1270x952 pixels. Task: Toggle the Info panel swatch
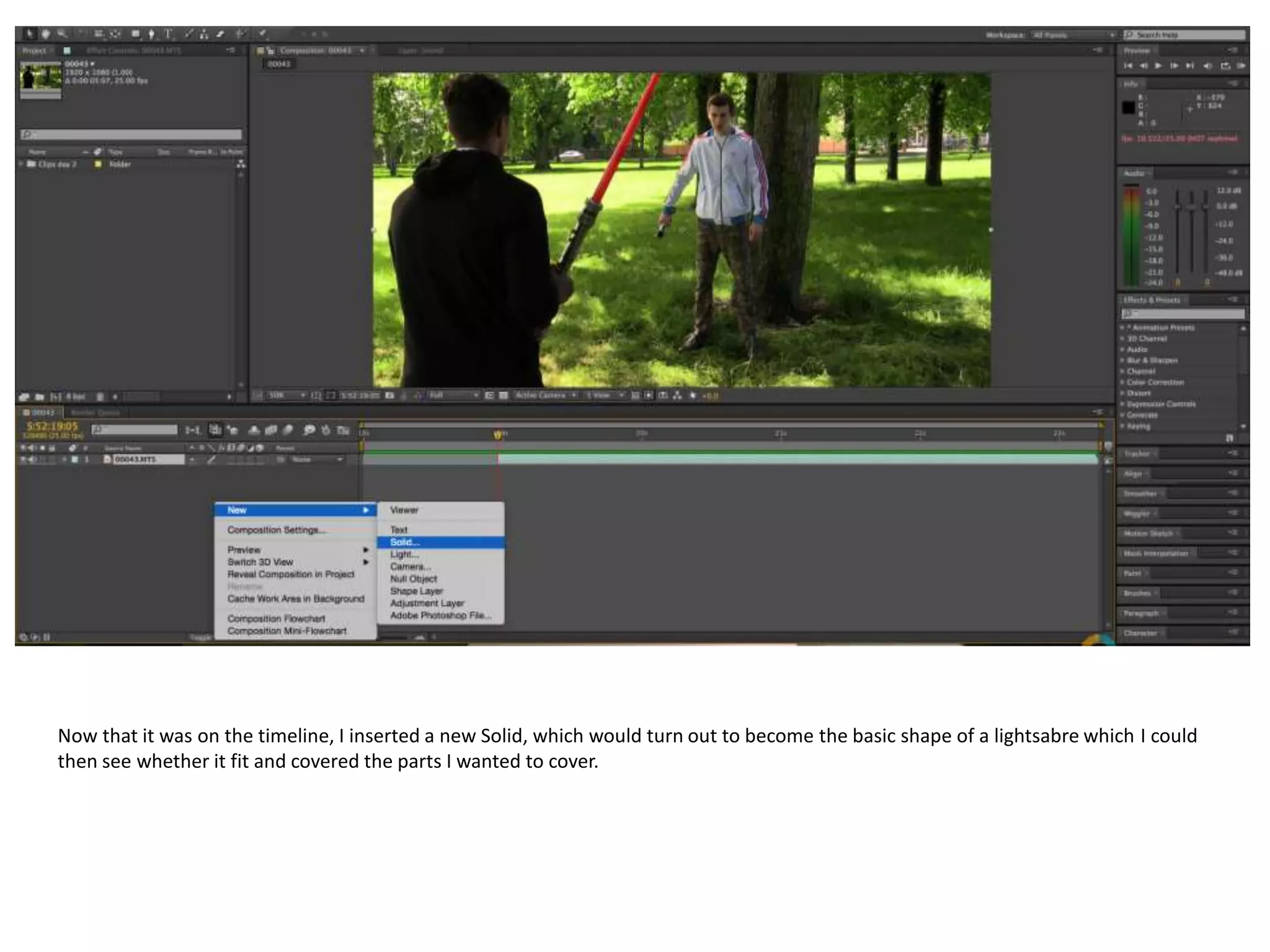1128,107
